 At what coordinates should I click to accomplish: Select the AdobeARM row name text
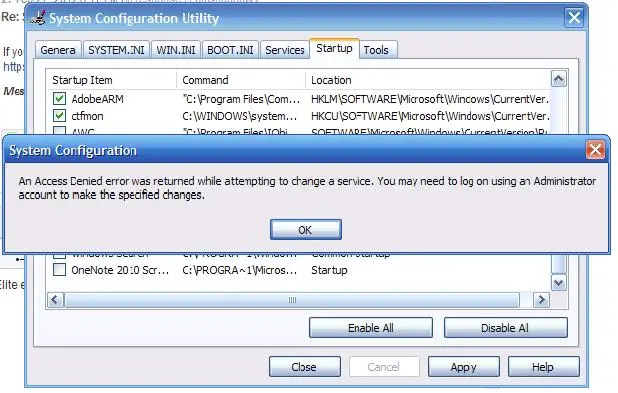(97, 99)
